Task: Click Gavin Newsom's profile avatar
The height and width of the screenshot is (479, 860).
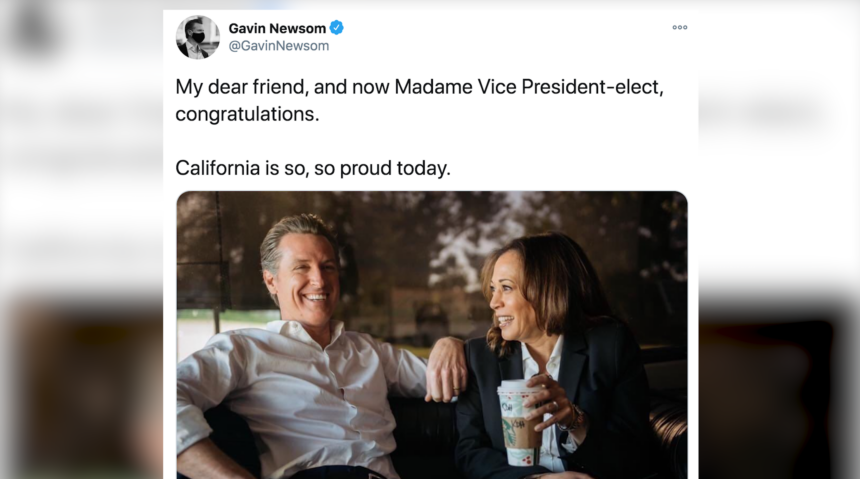Action: tap(197, 37)
